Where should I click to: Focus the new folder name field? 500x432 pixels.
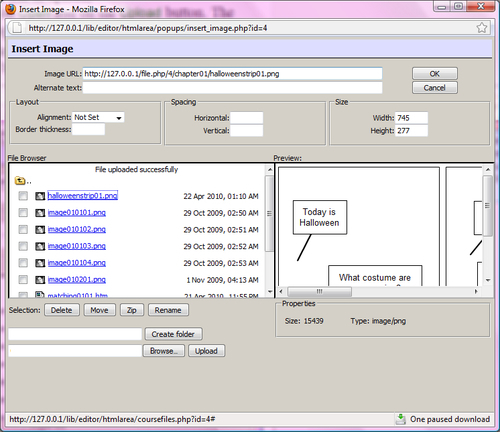[75, 334]
